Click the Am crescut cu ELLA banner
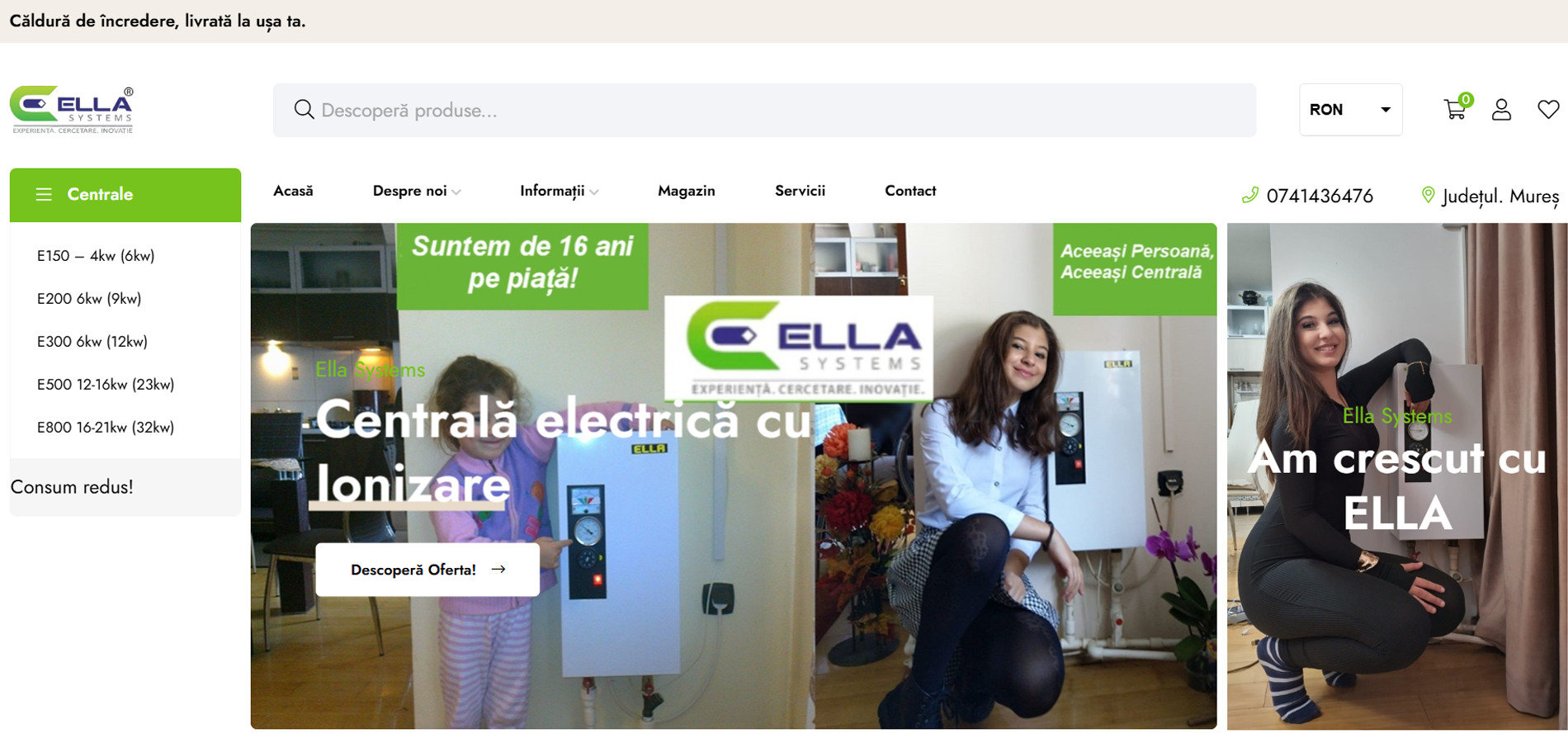Screen dimensions: 1568x743 pyautogui.click(x=1396, y=476)
